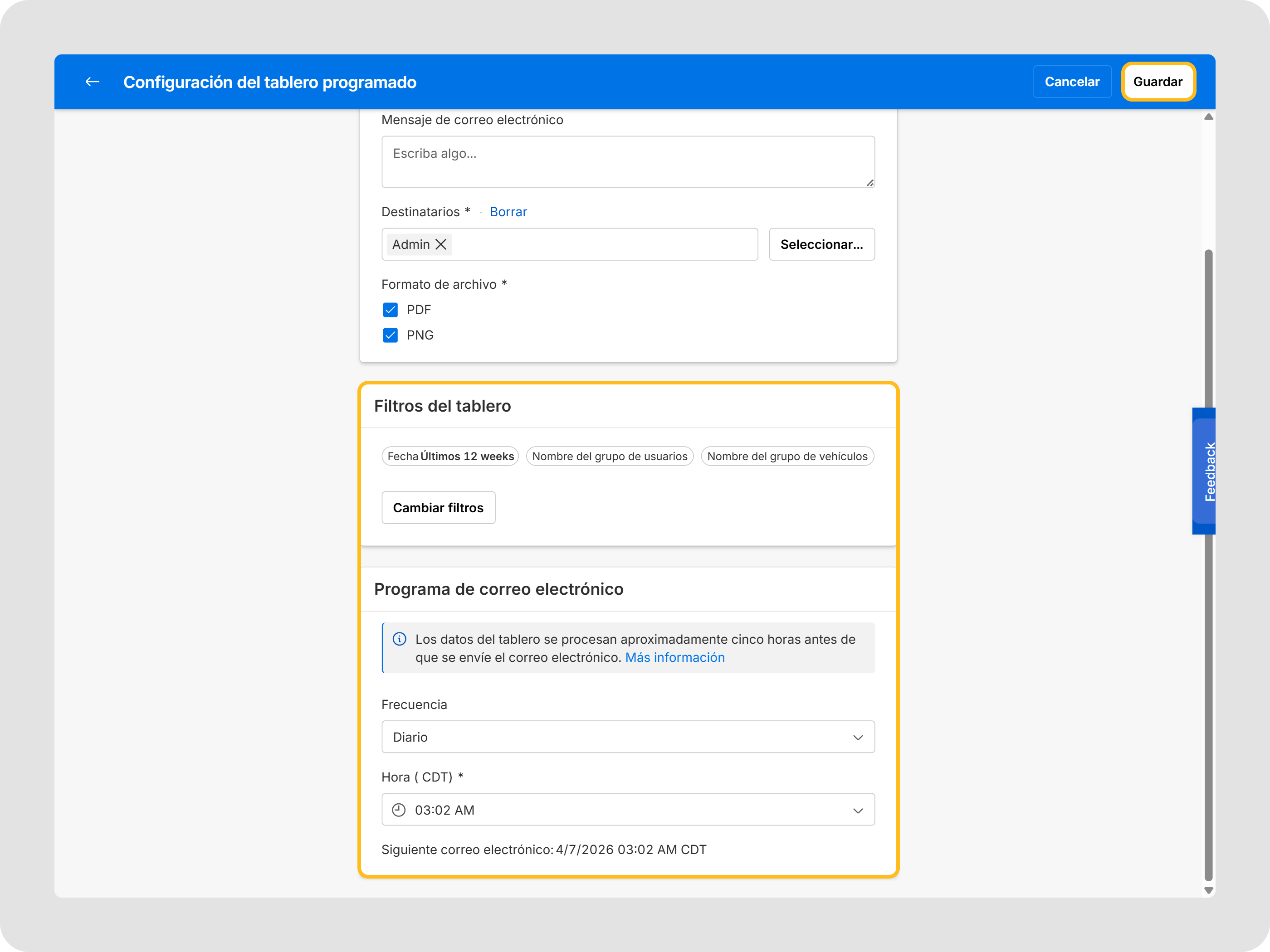The image size is (1270, 952).
Task: Click the info icon in the processing notice
Action: 400,639
